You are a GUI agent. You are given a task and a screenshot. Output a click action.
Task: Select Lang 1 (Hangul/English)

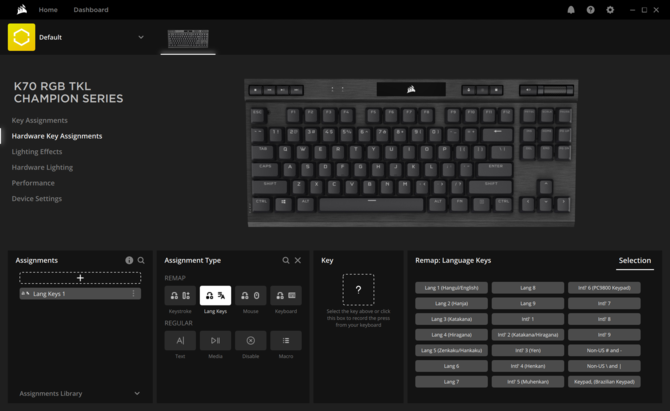pos(451,288)
